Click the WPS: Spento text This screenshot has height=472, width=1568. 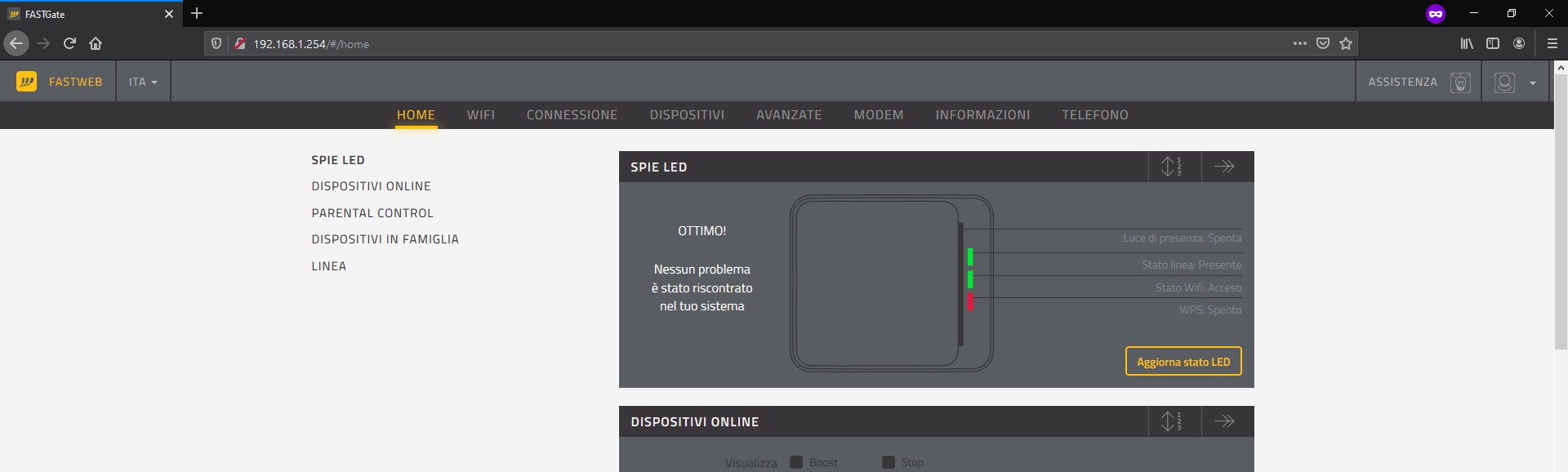click(1210, 310)
